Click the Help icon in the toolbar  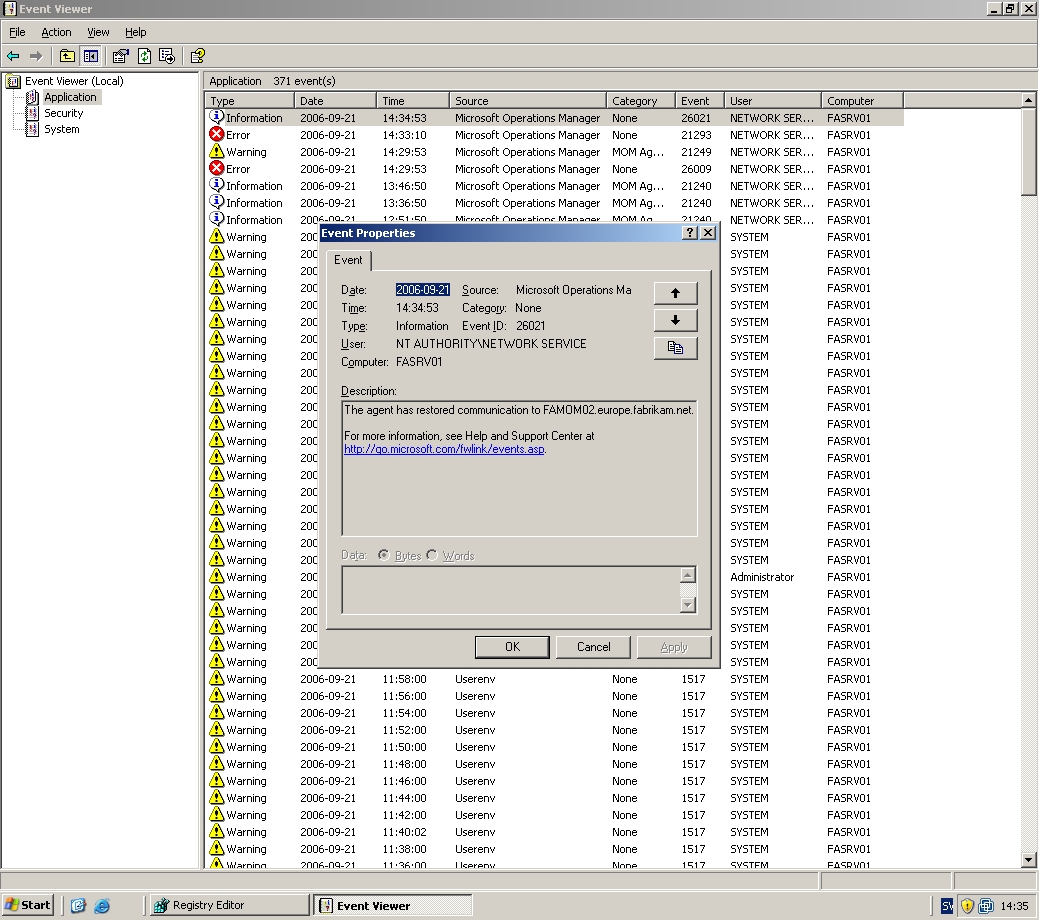(x=197, y=56)
